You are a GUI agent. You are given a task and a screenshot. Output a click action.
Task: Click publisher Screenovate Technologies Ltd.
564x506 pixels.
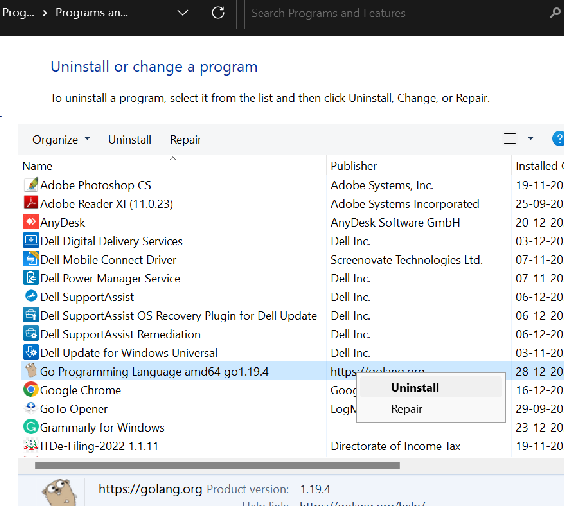tap(406, 260)
